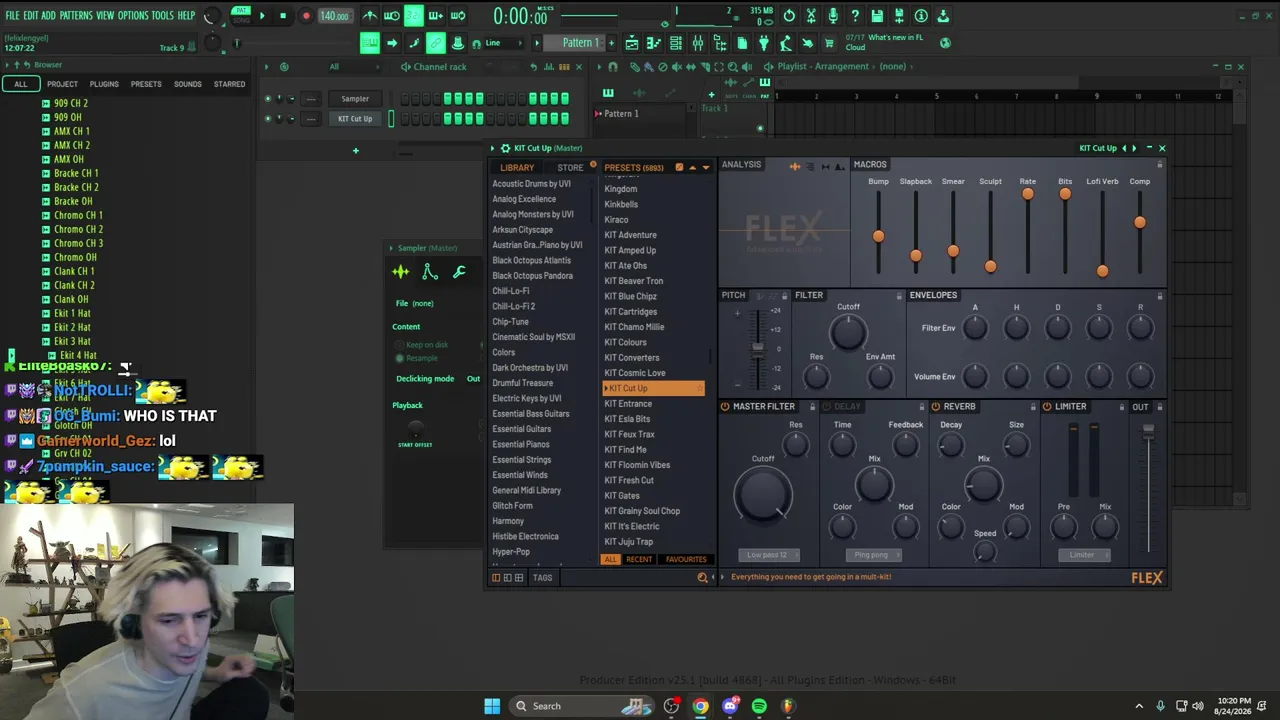Show RECENT presets in FLEX
Screen dimensions: 1280x720
[x=639, y=560]
